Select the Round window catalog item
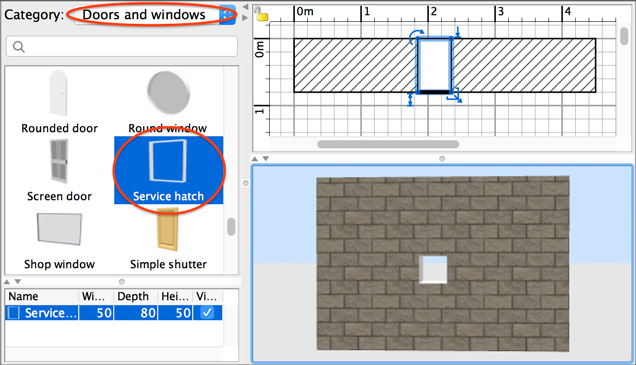This screenshot has height=365, width=636. click(168, 101)
